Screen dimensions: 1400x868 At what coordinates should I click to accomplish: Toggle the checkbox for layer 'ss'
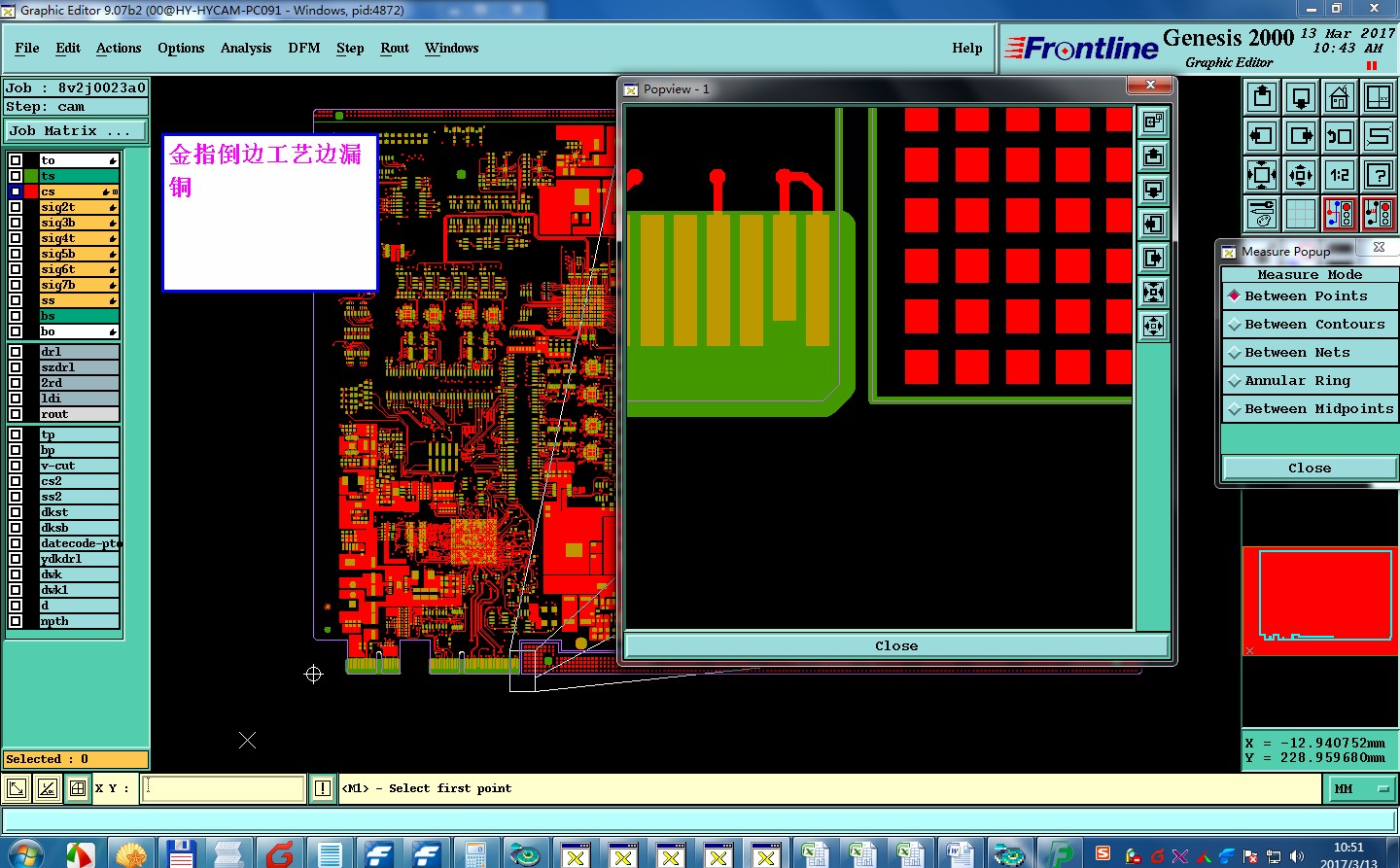click(16, 300)
